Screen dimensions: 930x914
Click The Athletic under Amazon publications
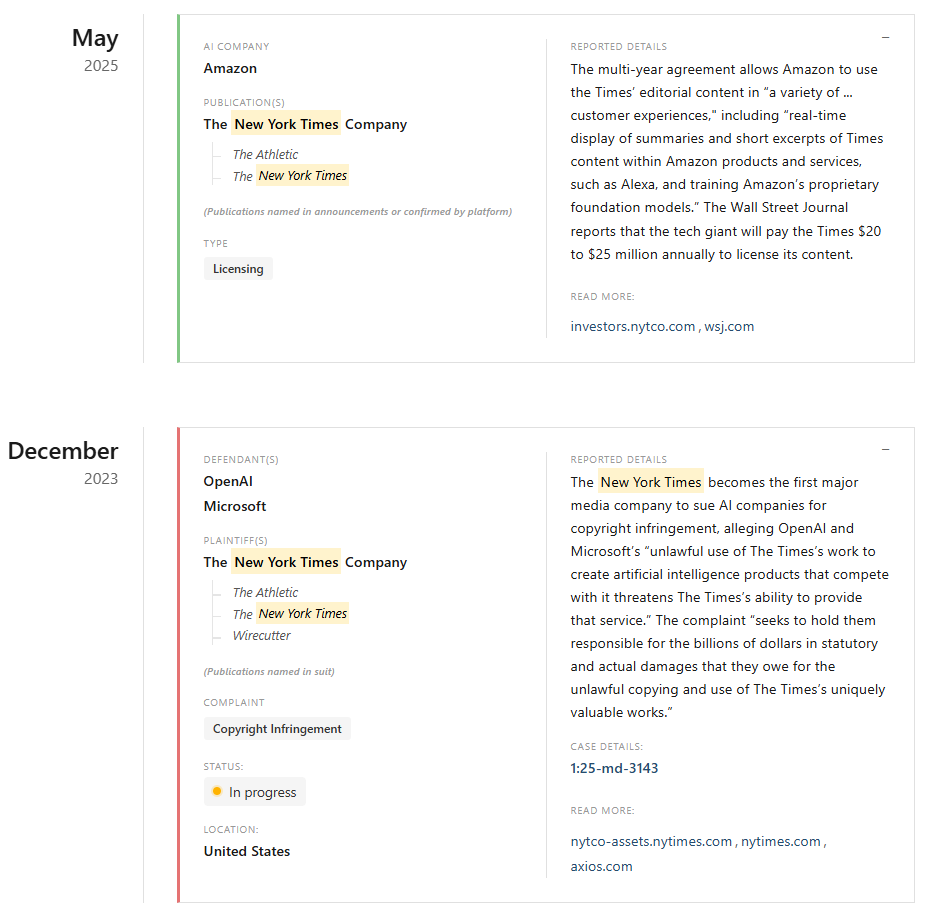[265, 155]
